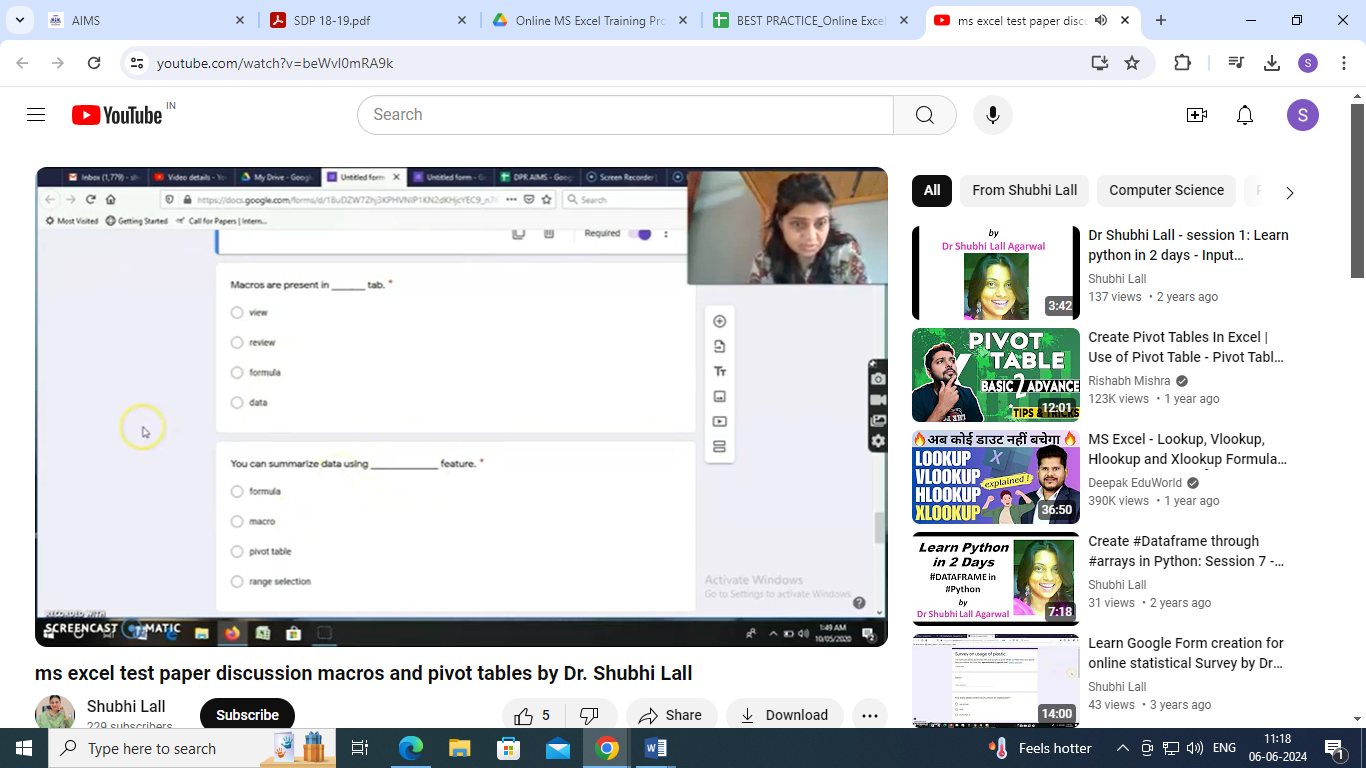Viewport: 1366px width, 768px height.
Task: Subscribe to Shubhi Lall channel
Action: 247,715
